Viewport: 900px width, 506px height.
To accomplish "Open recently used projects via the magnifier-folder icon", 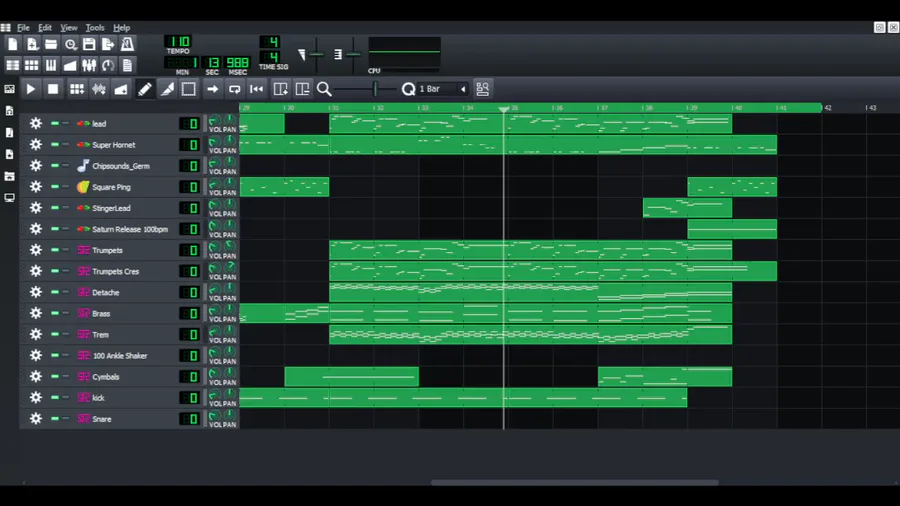I will [x=70, y=44].
